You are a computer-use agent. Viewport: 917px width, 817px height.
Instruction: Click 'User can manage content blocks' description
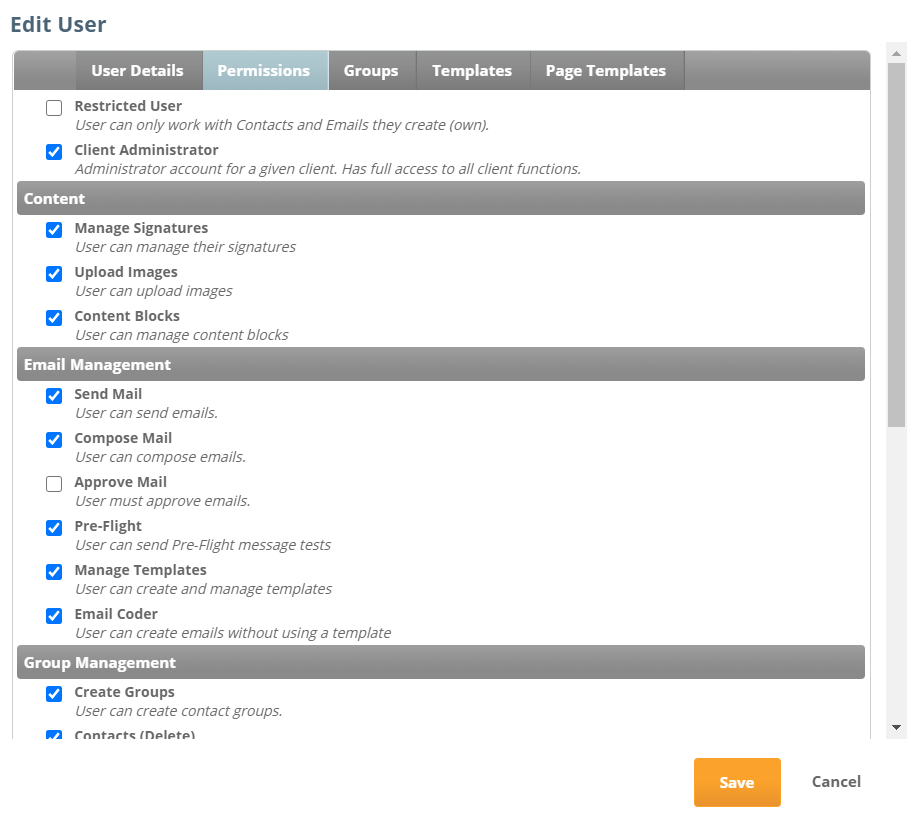182,335
